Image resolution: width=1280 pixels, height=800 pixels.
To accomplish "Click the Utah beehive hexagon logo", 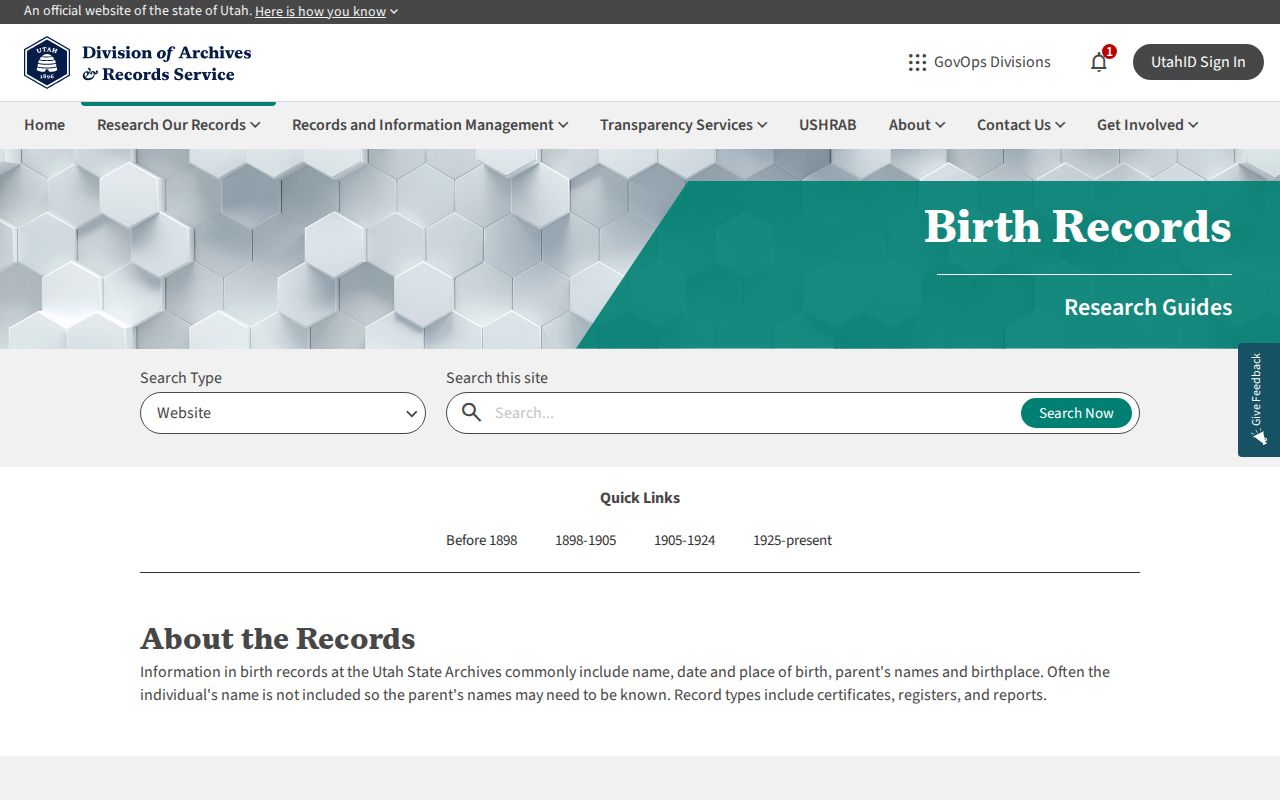I will [47, 63].
